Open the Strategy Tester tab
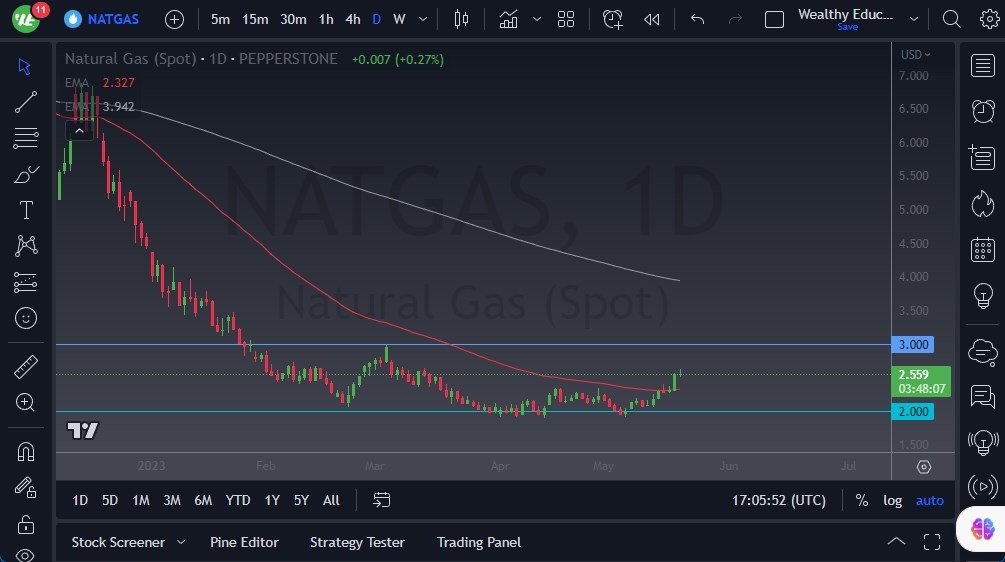The height and width of the screenshot is (562, 1005). (357, 542)
